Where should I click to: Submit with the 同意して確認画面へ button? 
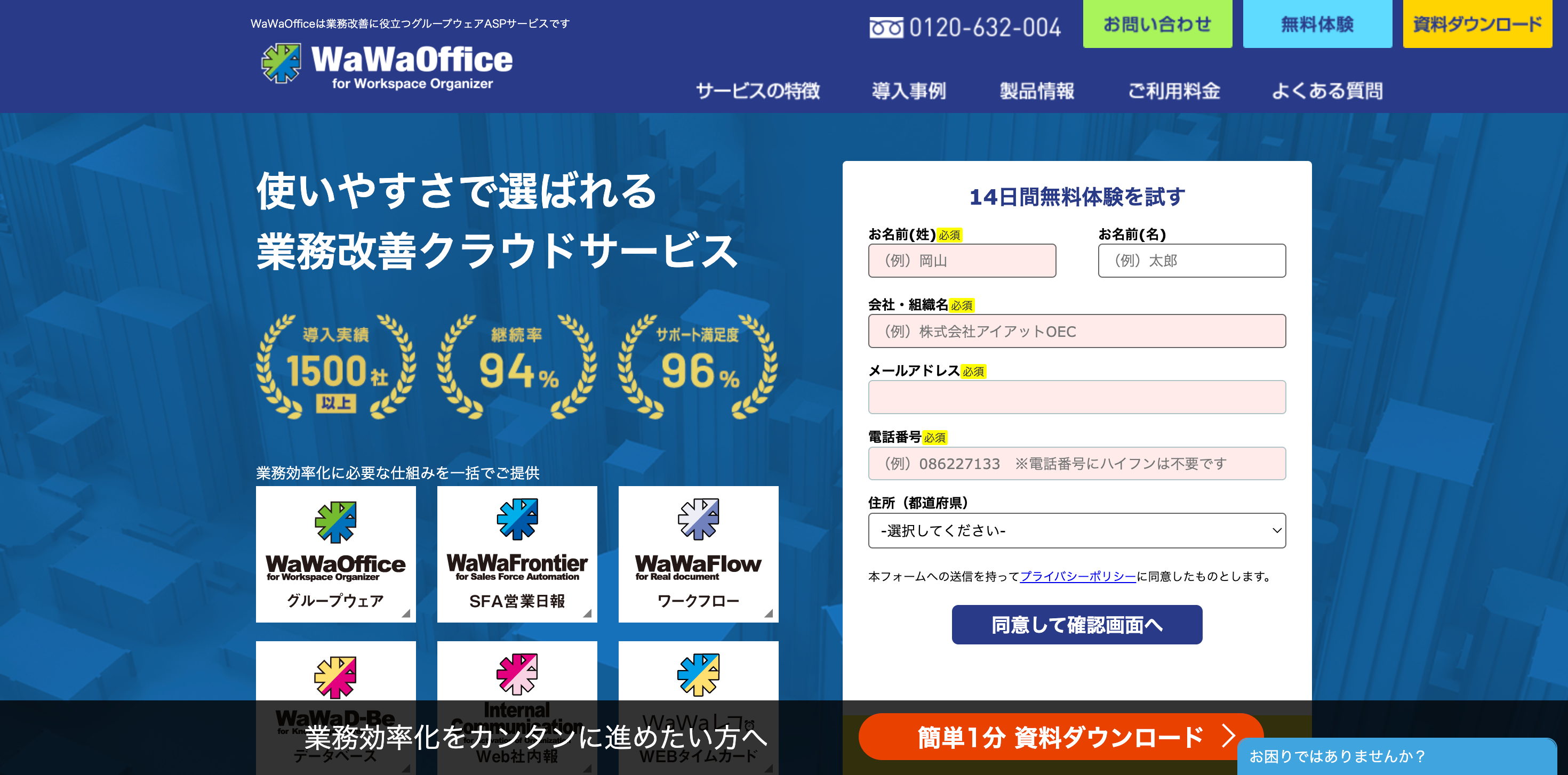(x=1076, y=625)
